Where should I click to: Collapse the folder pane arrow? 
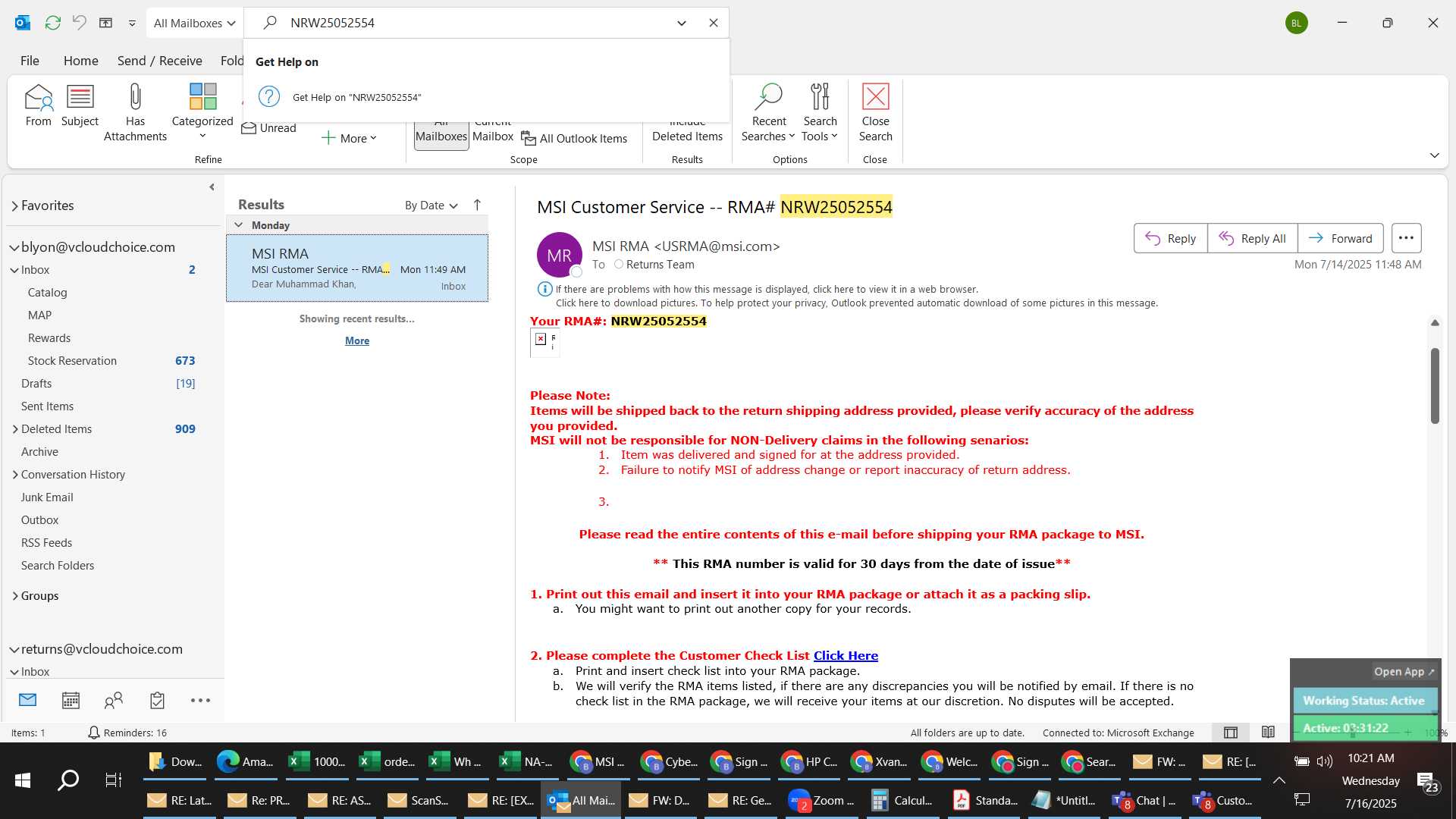point(212,187)
